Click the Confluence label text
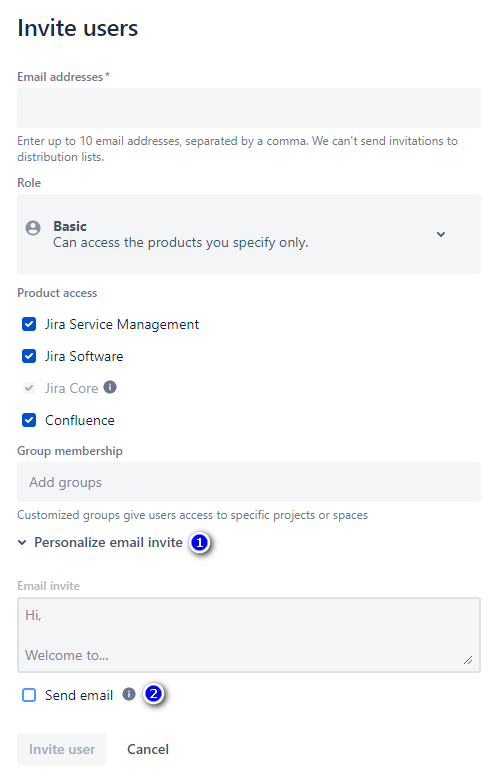 point(80,420)
